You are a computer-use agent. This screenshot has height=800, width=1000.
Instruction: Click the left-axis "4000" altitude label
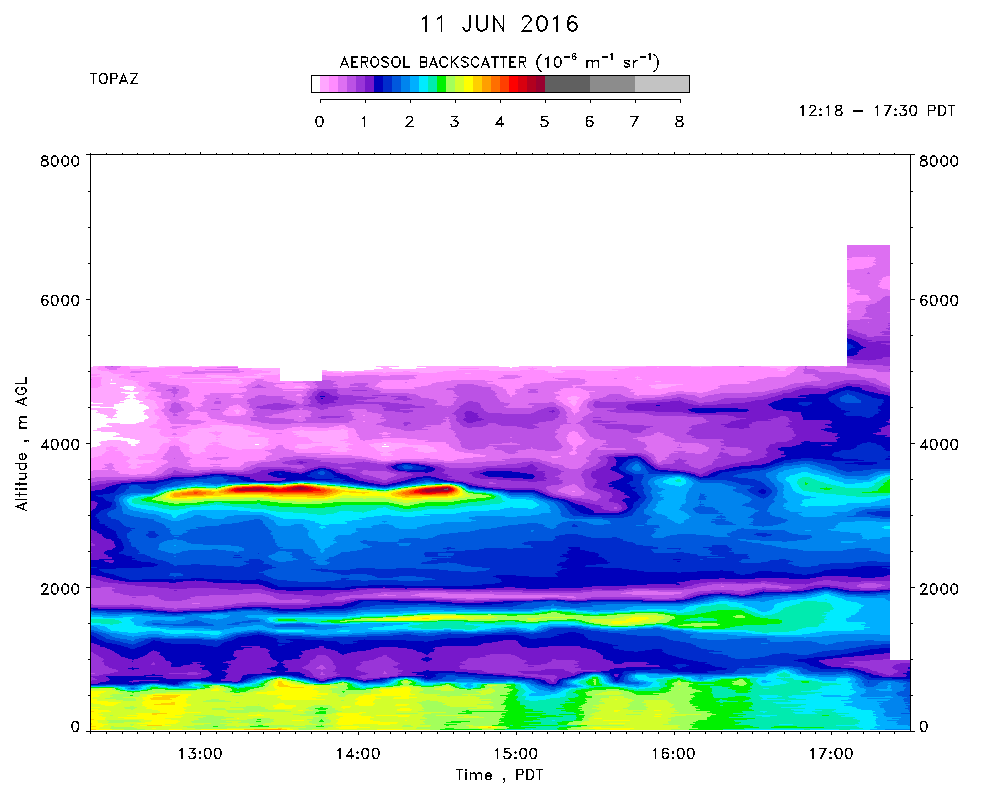click(60, 445)
